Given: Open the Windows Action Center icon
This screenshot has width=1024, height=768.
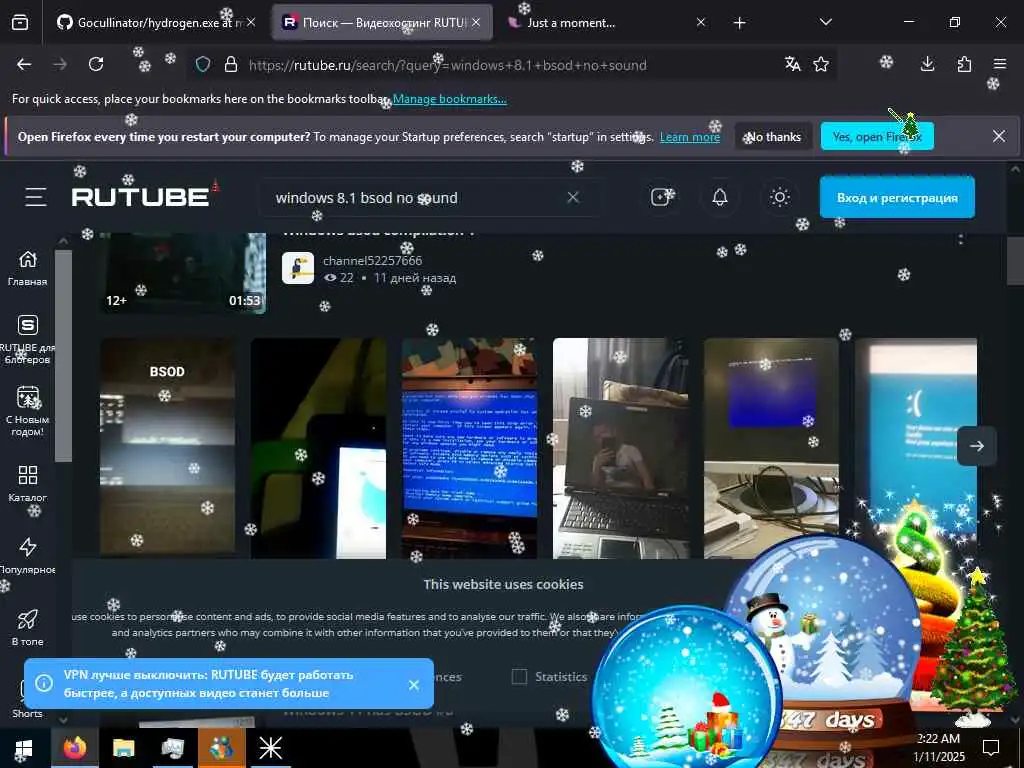Looking at the screenshot, I should pyautogui.click(x=991, y=748).
